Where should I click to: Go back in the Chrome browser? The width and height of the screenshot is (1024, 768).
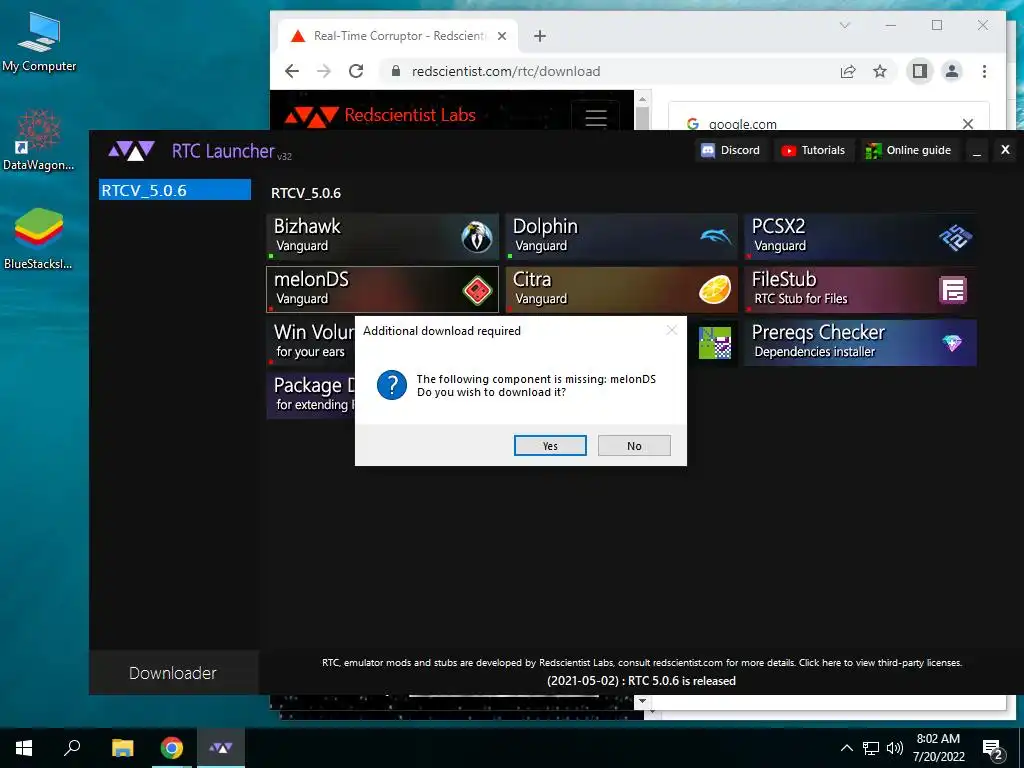click(292, 71)
